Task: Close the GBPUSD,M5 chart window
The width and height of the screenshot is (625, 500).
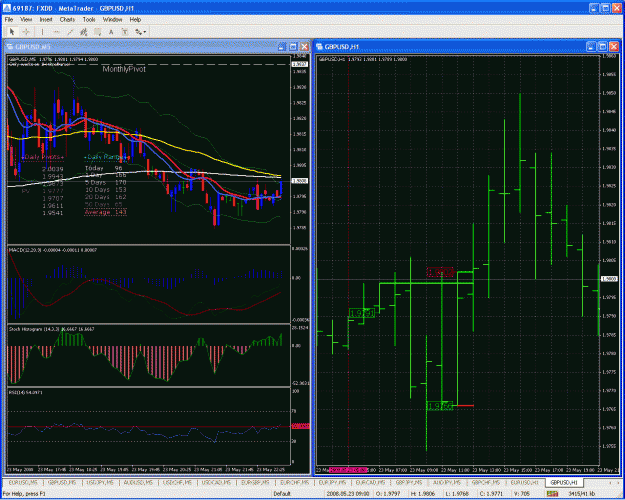Action: point(305,47)
